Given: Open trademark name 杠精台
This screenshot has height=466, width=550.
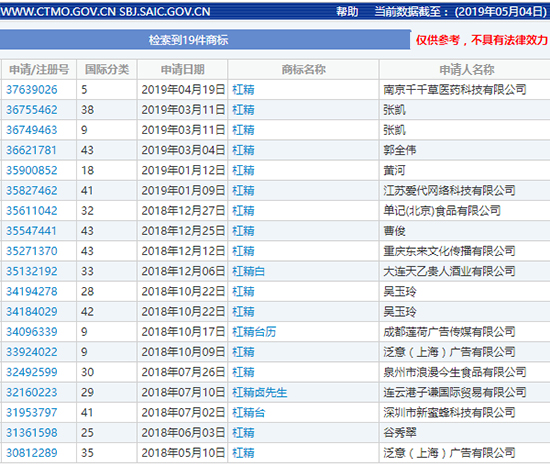Looking at the screenshot, I should point(248,412).
